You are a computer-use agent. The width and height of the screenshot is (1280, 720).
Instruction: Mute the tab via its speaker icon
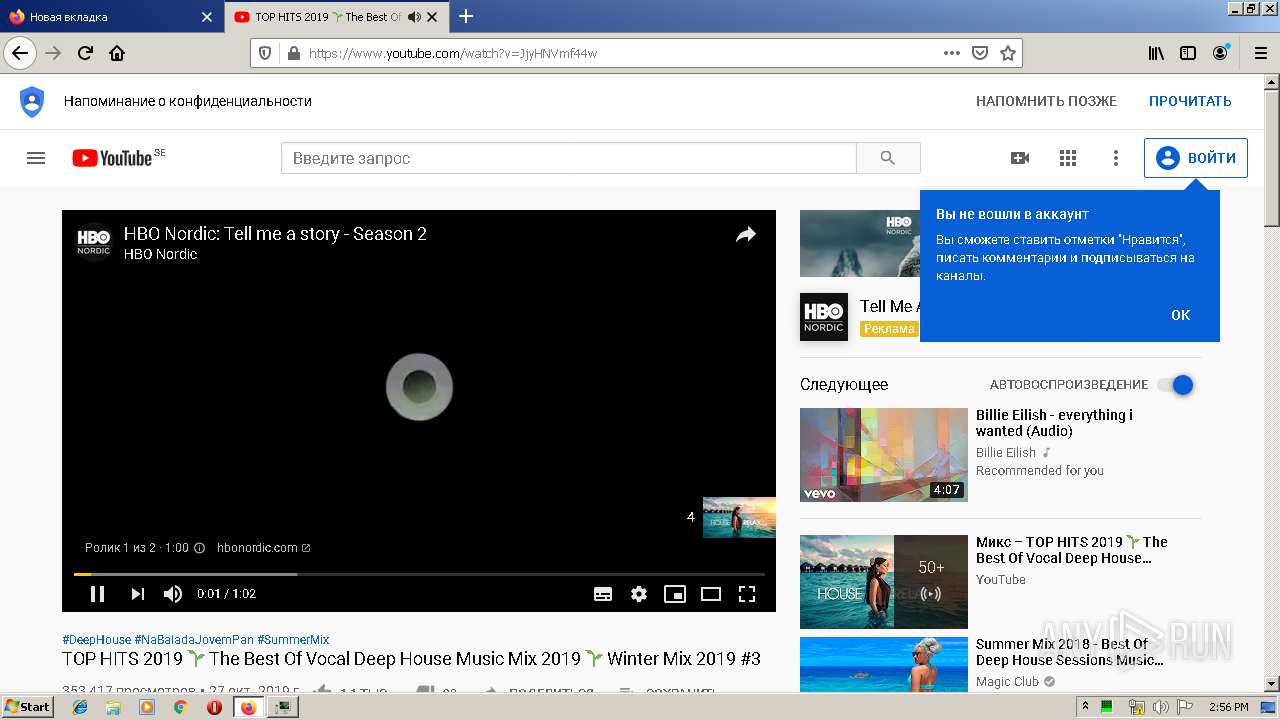tap(414, 17)
